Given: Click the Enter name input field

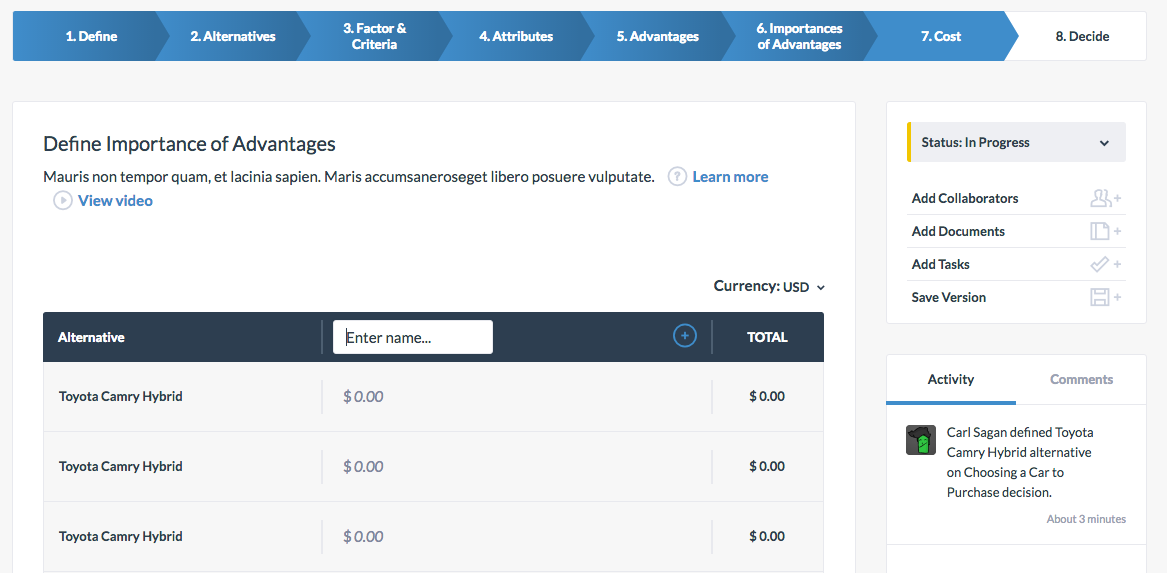Looking at the screenshot, I should (412, 337).
